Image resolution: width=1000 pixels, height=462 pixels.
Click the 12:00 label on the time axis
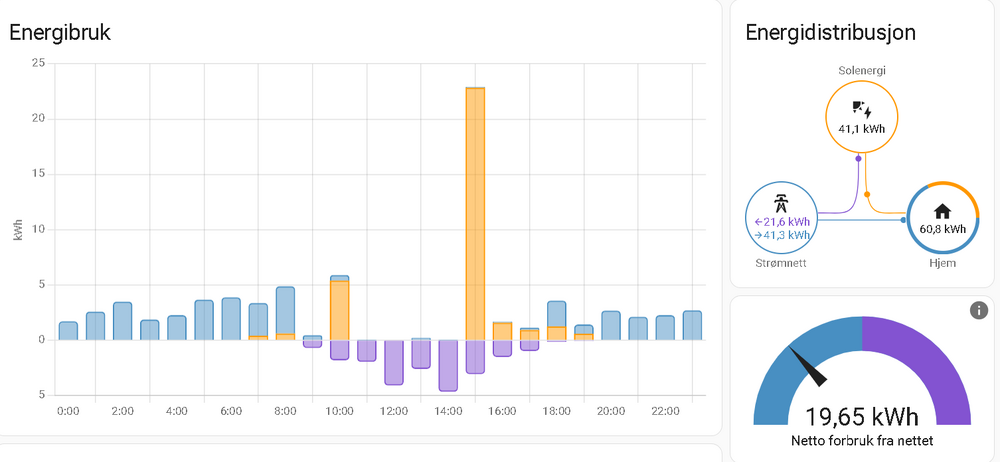pyautogui.click(x=394, y=411)
